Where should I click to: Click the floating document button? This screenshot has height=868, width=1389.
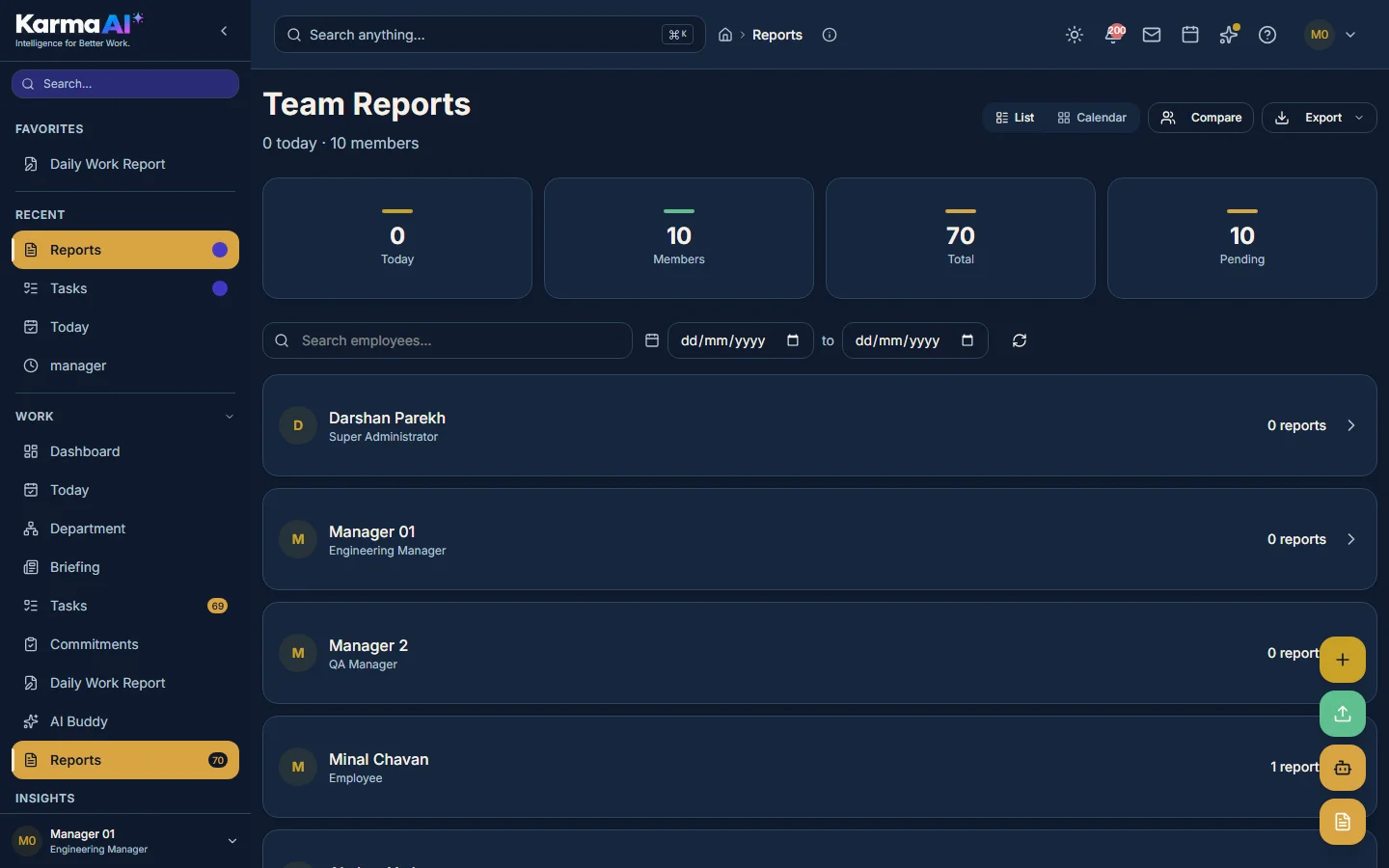1343,822
